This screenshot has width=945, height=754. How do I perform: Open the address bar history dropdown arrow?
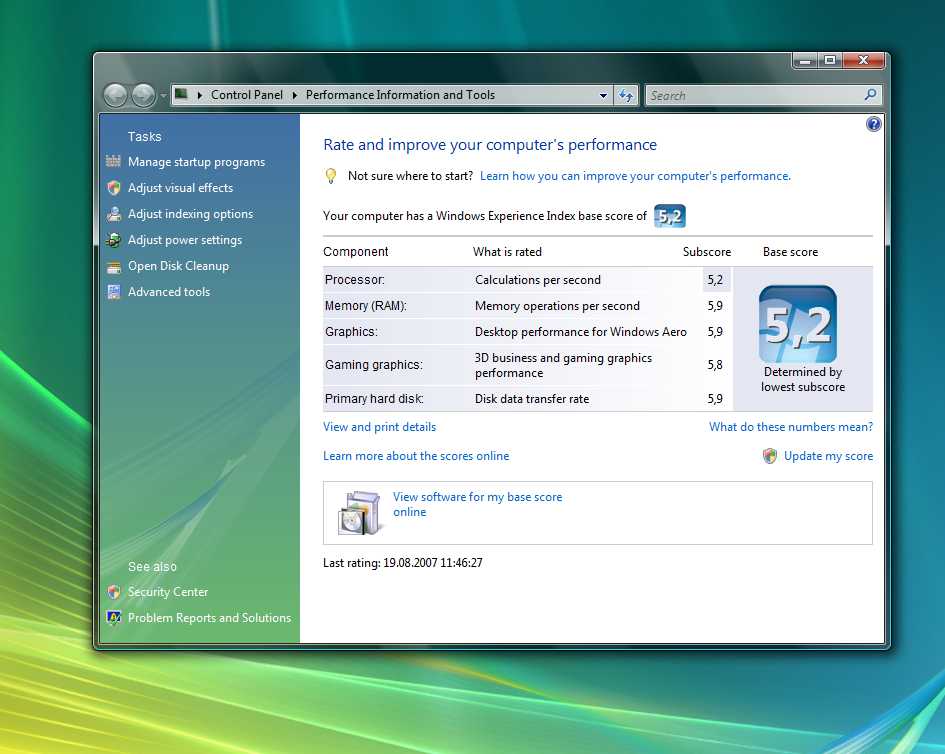[x=603, y=95]
